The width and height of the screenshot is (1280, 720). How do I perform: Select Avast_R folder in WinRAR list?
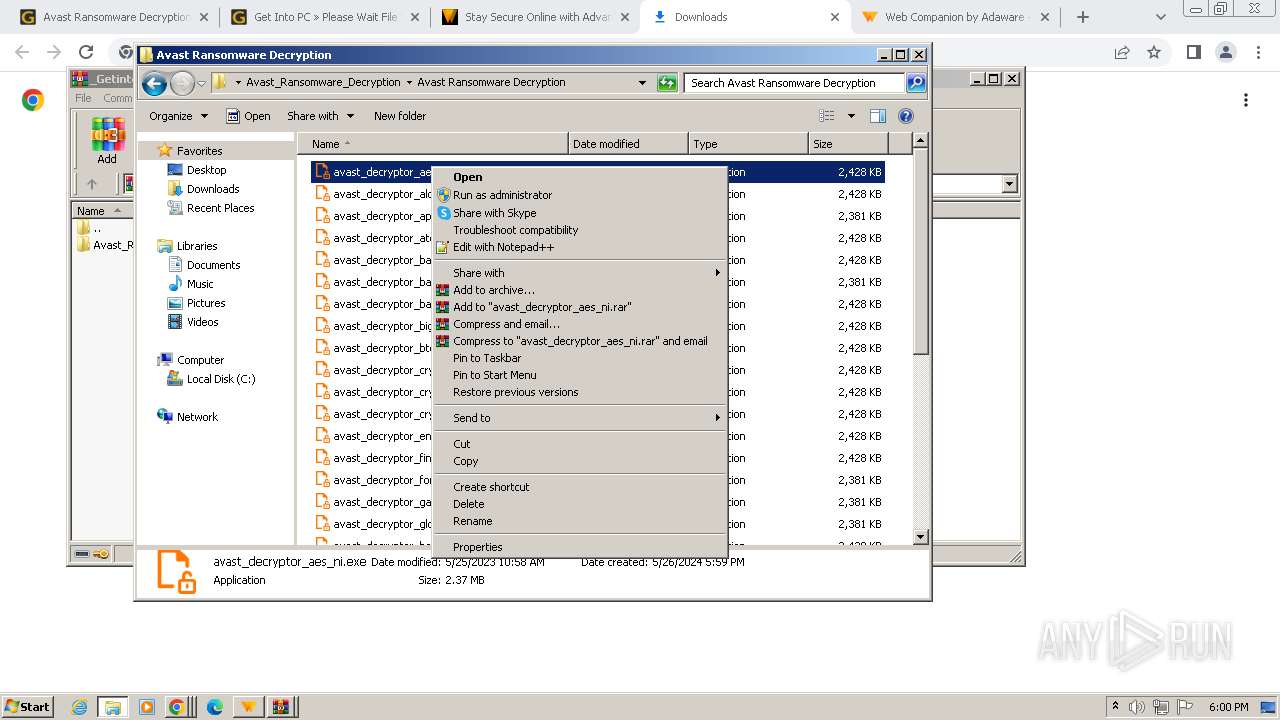(105, 245)
